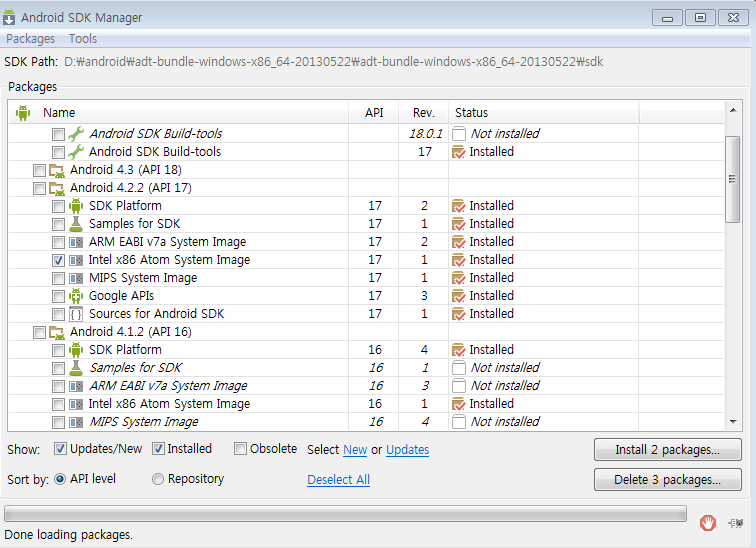Toggle Installed show filter
The image size is (756, 548).
coord(158,449)
